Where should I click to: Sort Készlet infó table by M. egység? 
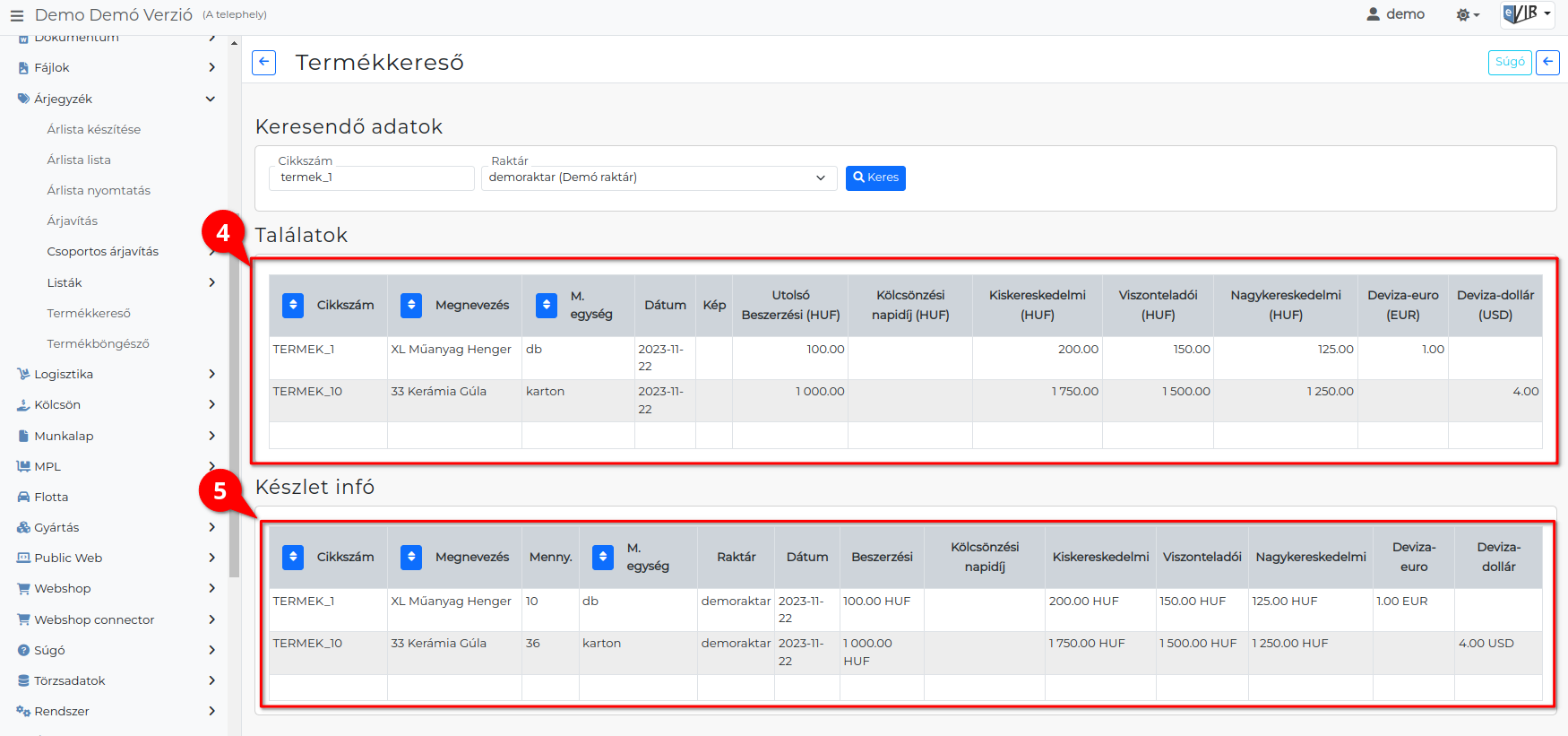tap(603, 557)
